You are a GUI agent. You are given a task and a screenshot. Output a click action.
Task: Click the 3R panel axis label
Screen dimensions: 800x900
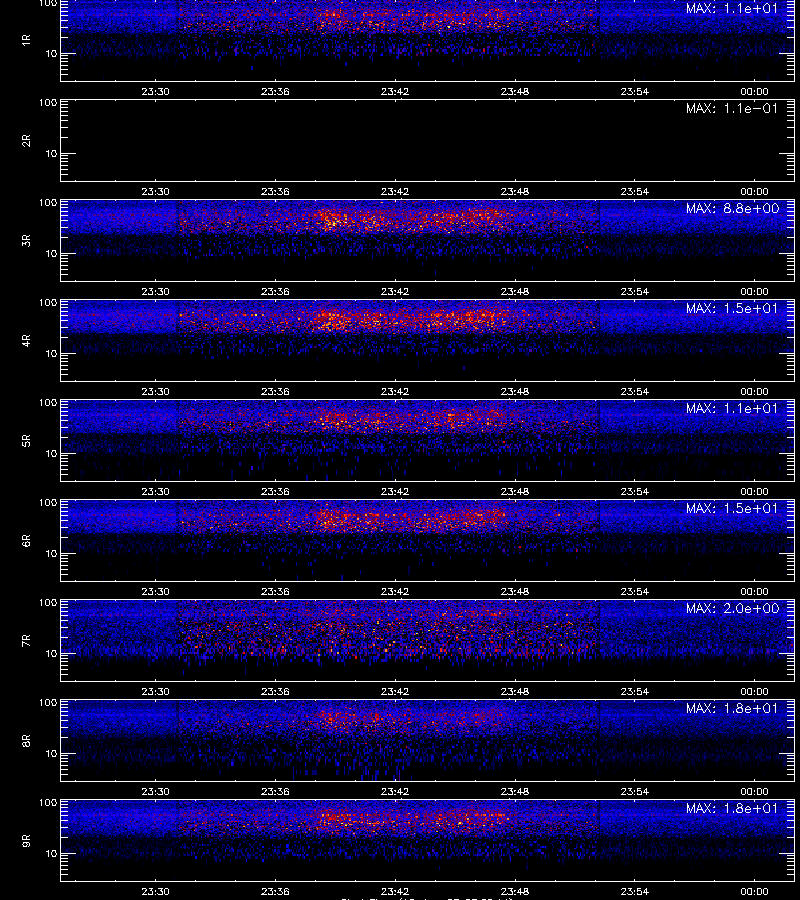pyautogui.click(x=26, y=240)
